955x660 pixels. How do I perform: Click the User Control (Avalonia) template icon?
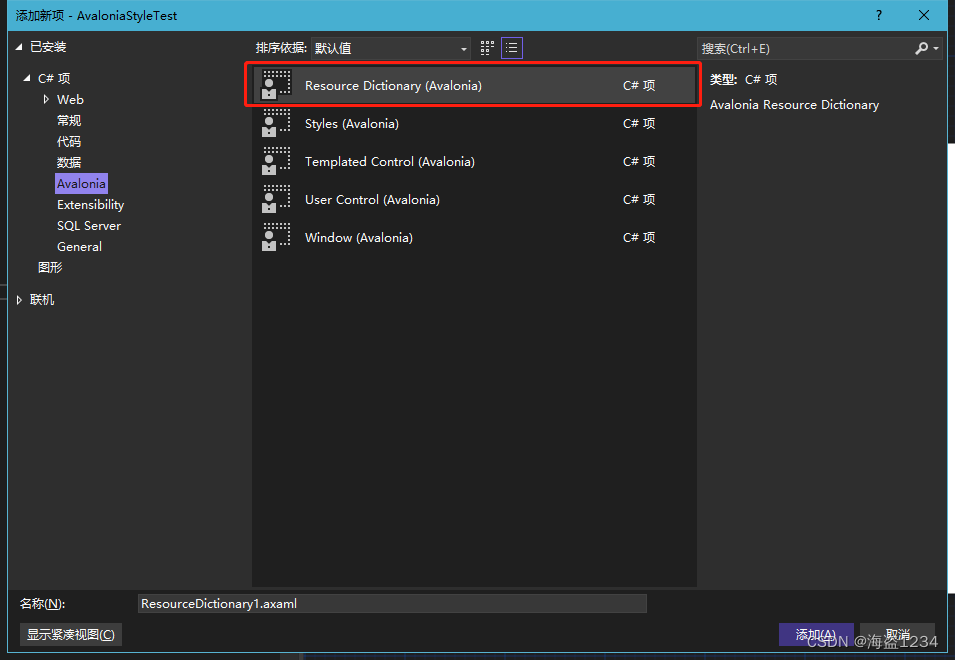tap(276, 199)
